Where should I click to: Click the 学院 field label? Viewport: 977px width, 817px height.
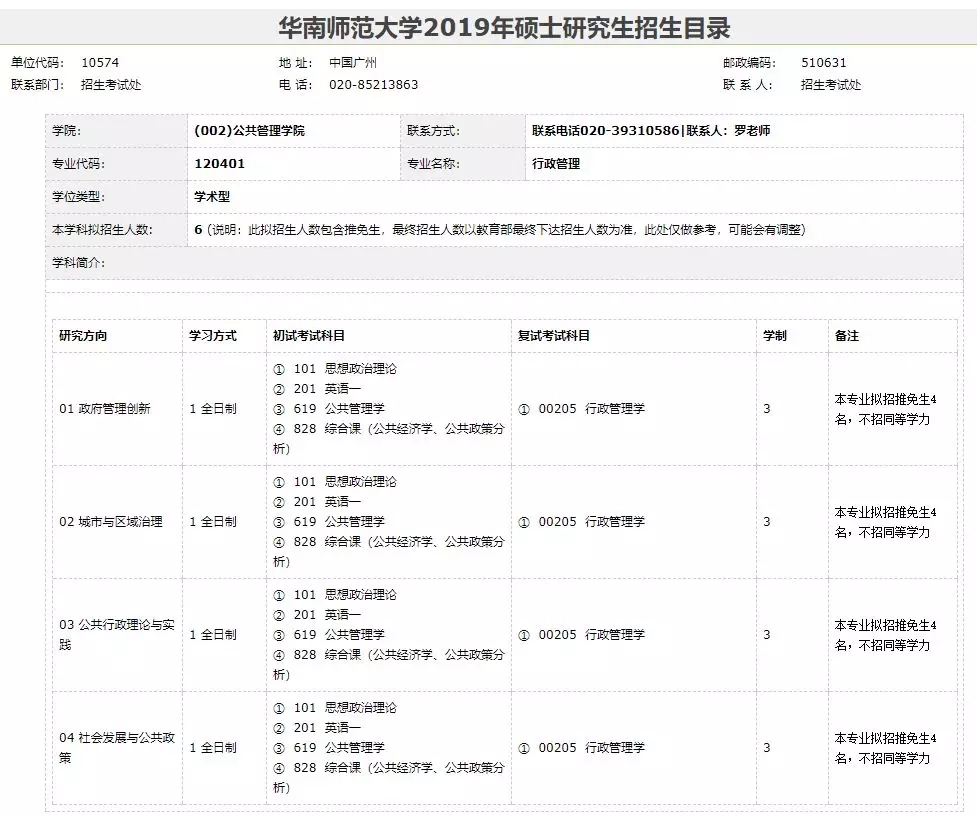click(x=66, y=131)
